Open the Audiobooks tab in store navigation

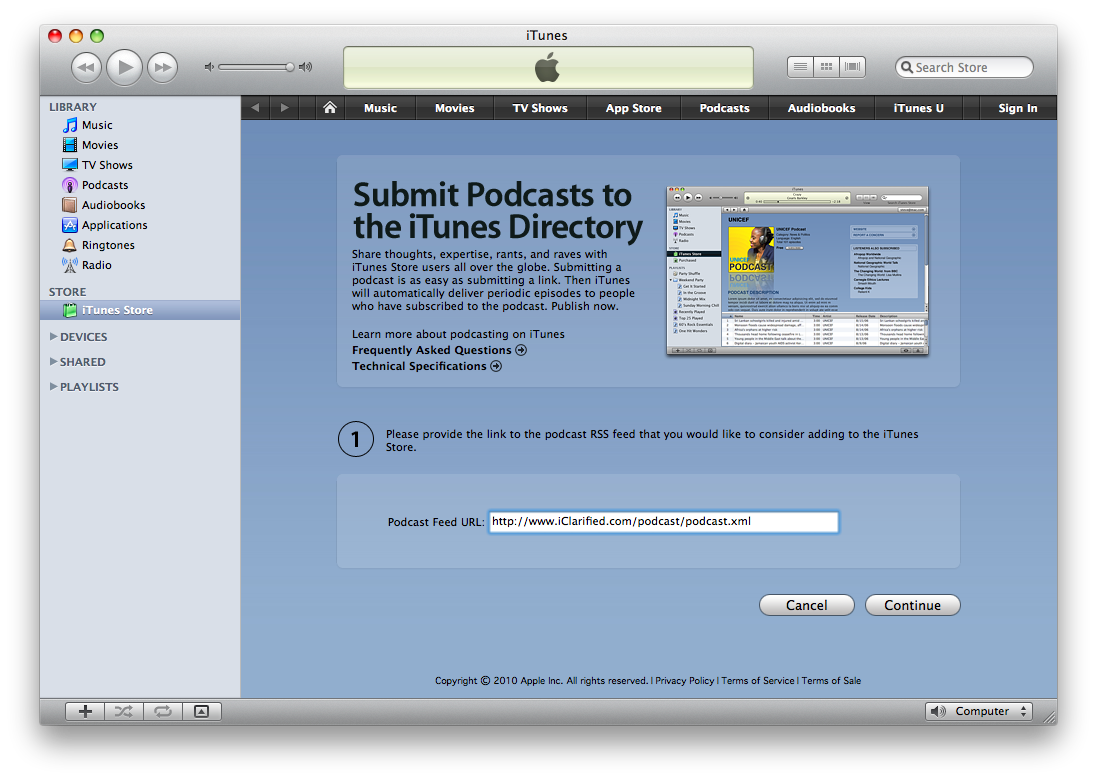click(x=821, y=108)
